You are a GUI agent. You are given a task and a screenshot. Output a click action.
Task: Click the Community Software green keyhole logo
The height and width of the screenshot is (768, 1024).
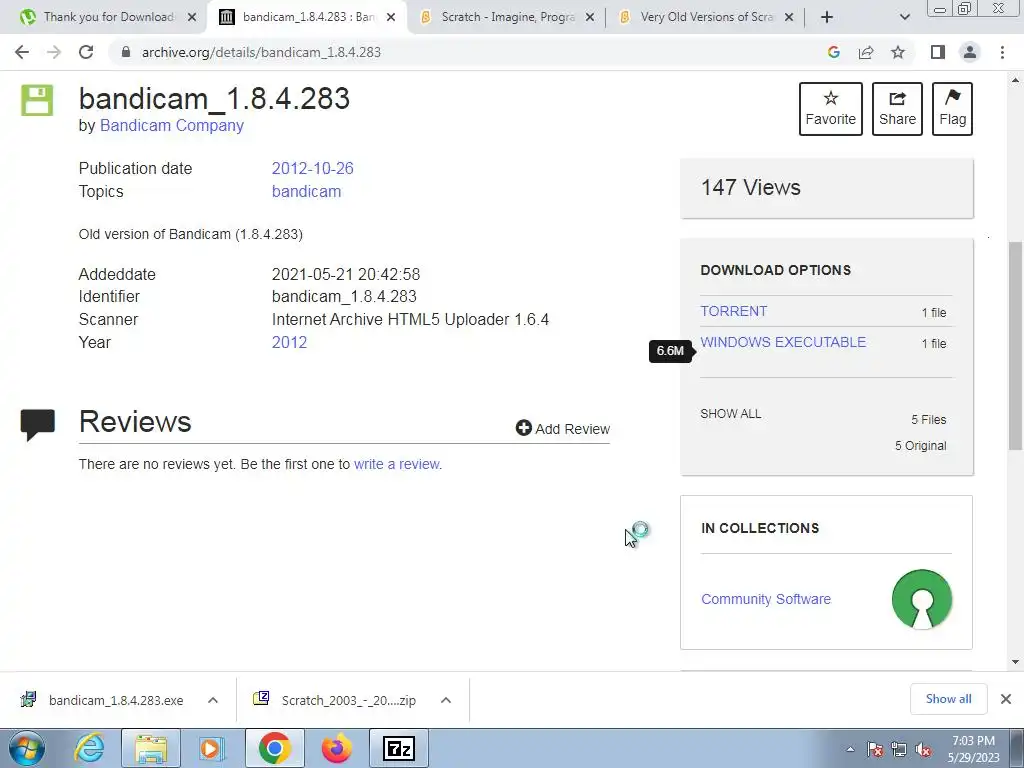(x=922, y=599)
